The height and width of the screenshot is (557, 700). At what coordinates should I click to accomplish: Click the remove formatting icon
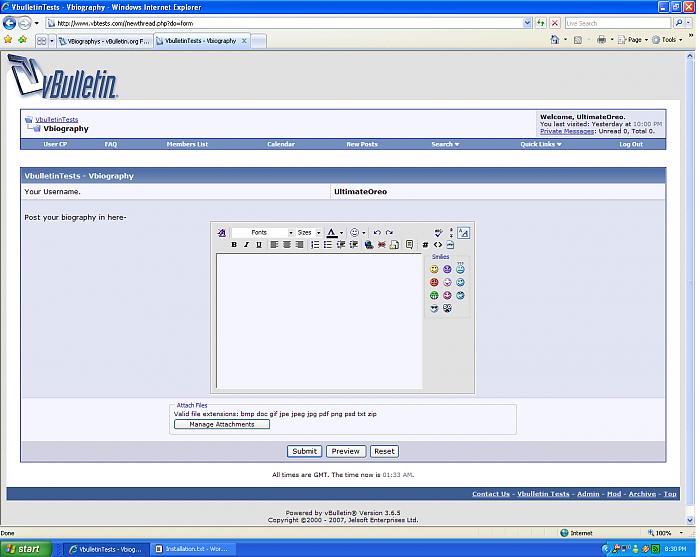pyautogui.click(x=222, y=232)
